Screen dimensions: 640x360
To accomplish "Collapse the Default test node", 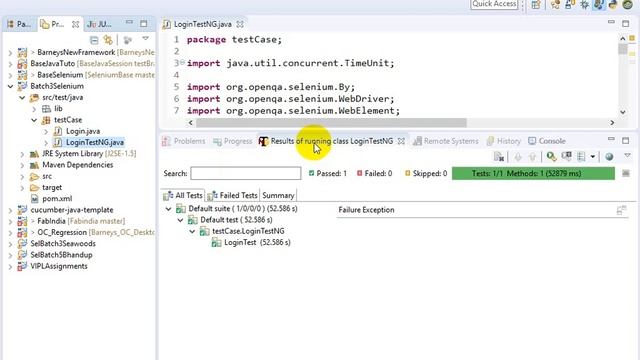I will [180, 220].
